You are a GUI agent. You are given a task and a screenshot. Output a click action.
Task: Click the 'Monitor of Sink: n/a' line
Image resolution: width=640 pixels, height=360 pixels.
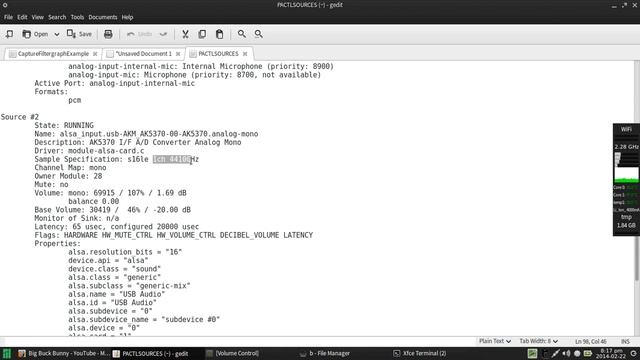(77, 218)
